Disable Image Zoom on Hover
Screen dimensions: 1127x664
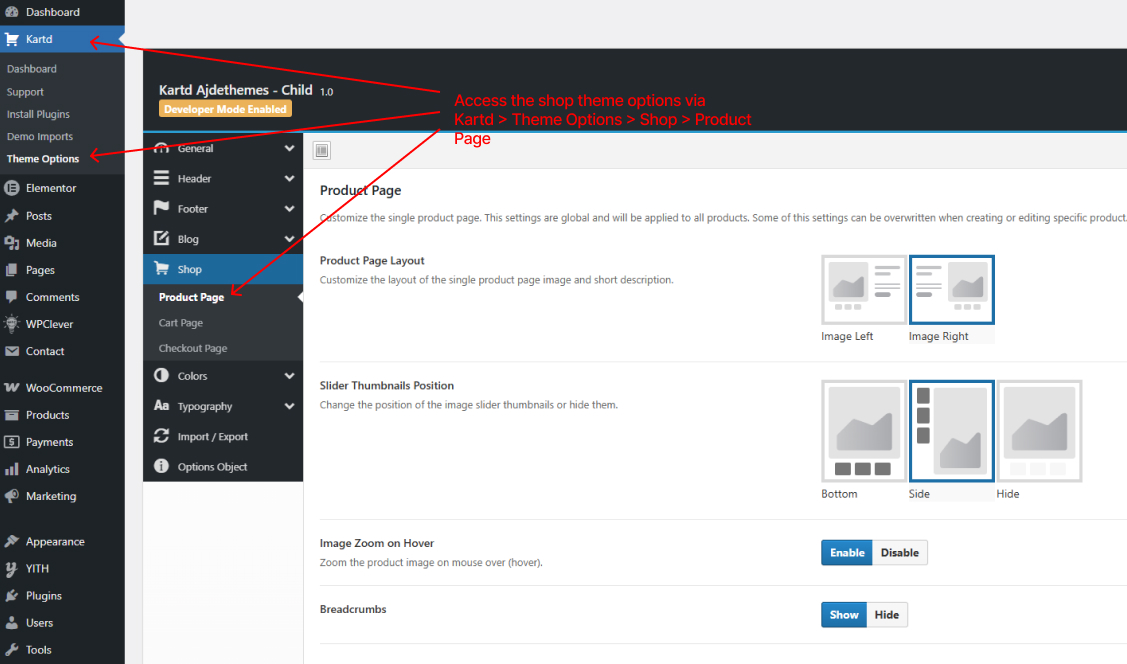coord(899,552)
